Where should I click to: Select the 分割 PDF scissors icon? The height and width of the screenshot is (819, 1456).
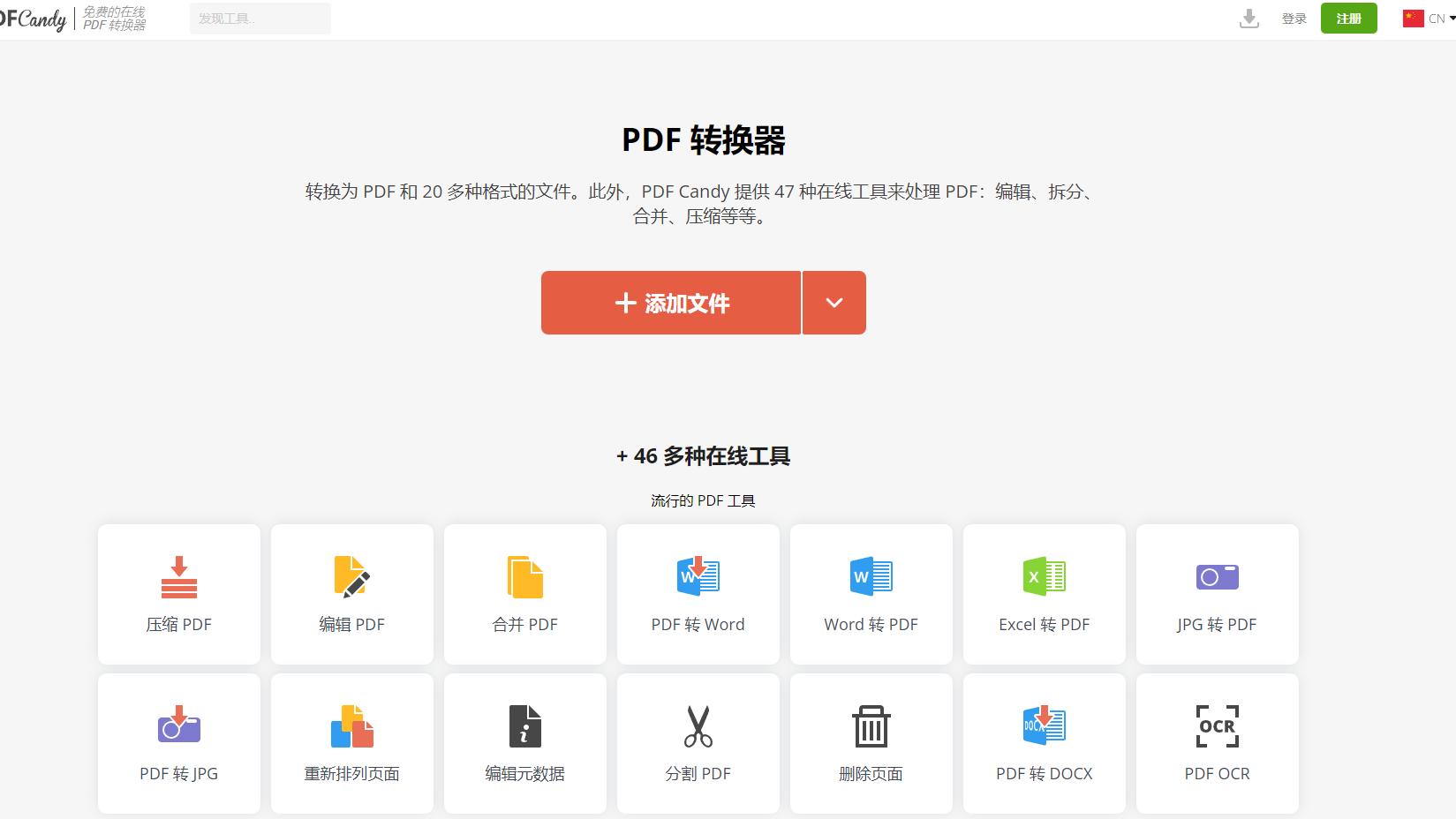click(698, 726)
